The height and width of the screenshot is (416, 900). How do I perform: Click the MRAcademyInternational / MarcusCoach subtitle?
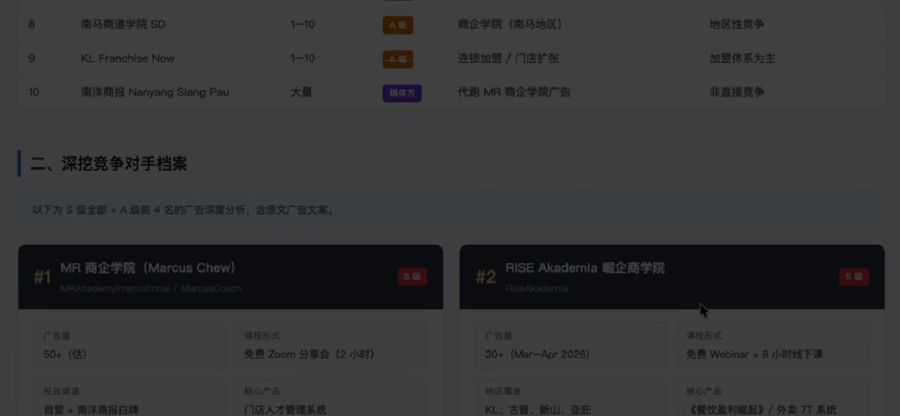click(151, 289)
